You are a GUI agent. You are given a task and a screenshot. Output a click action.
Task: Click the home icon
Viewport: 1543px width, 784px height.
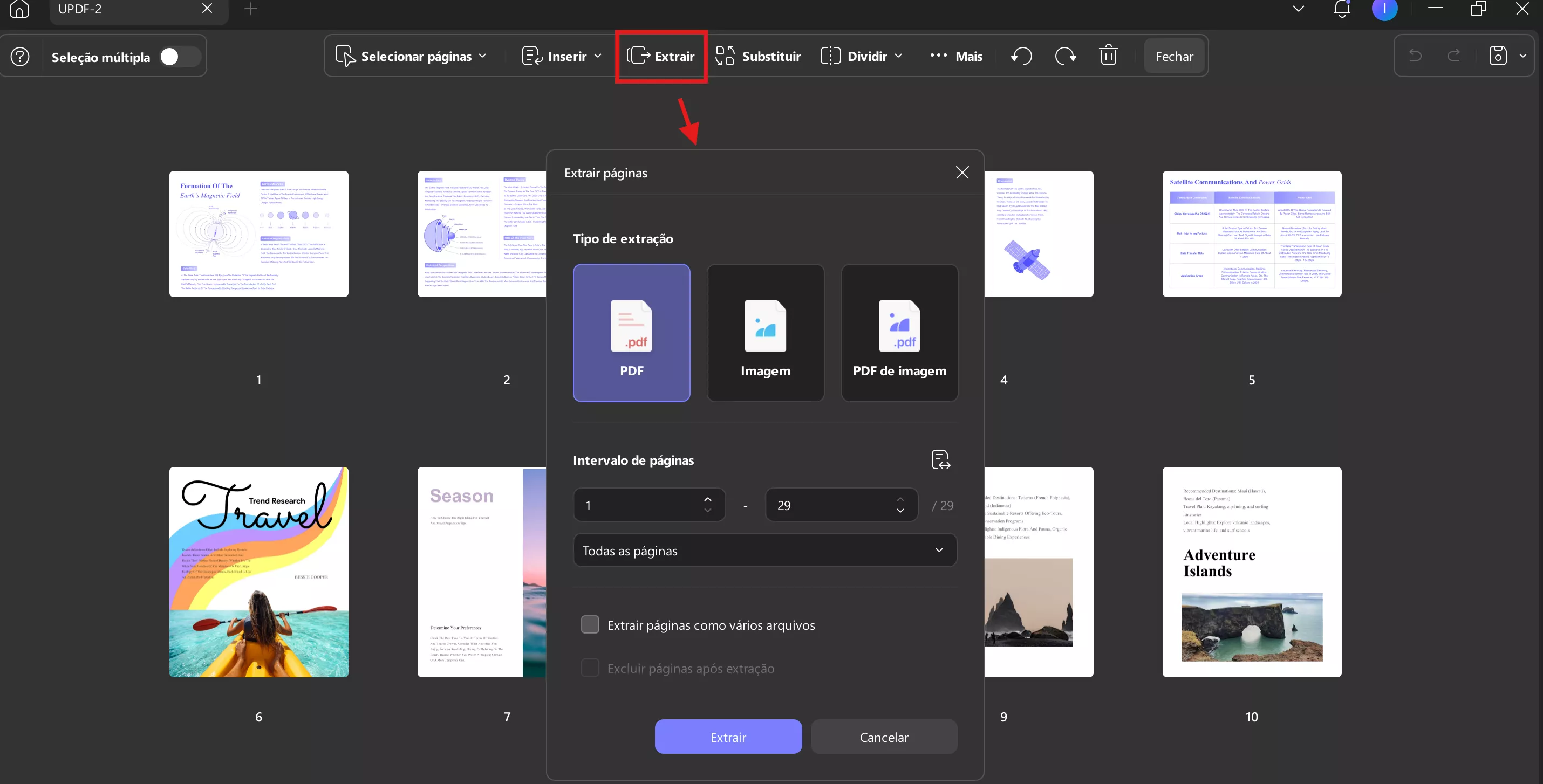19,9
